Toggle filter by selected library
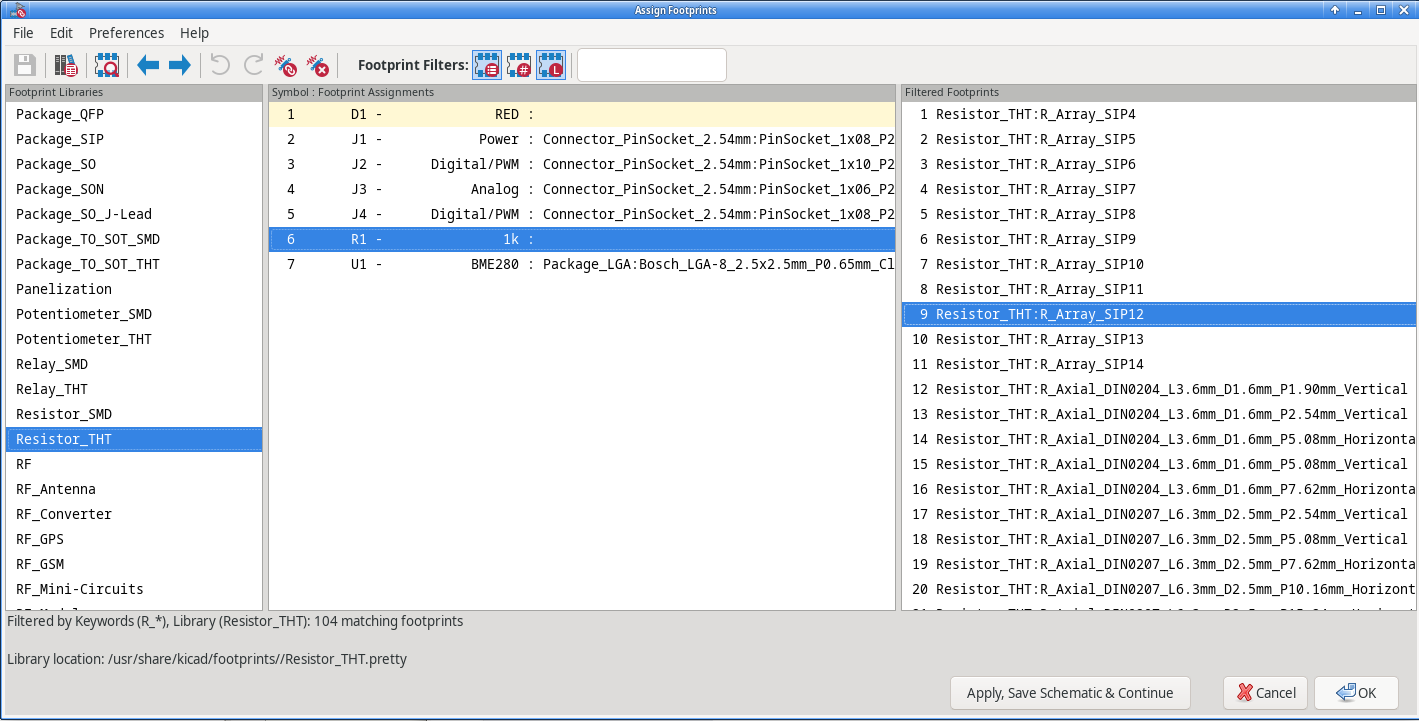 (551, 66)
